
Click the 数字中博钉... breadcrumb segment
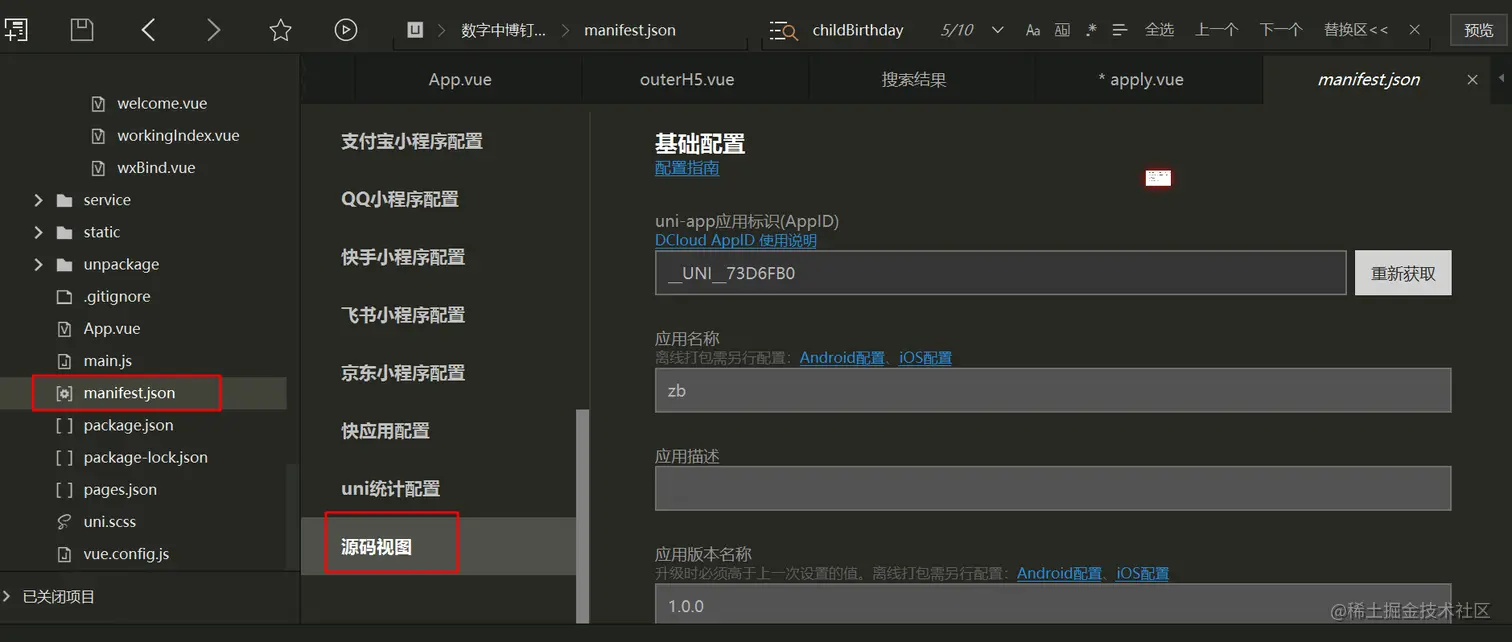(504, 30)
